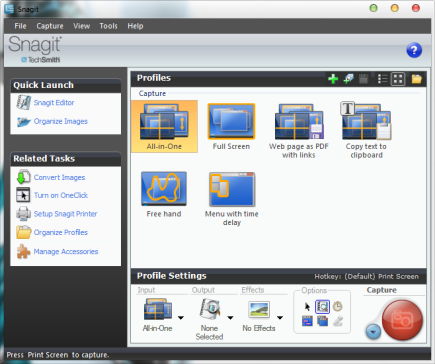Switch profiles to list view
Screen dimensions: 435x364
(383, 79)
